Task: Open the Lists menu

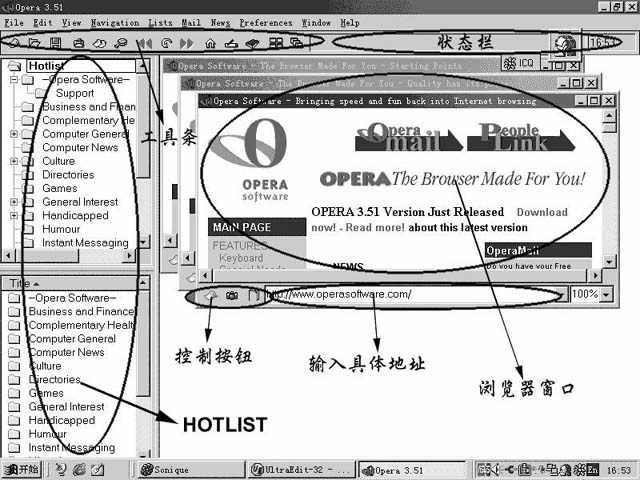Action: pyautogui.click(x=160, y=23)
